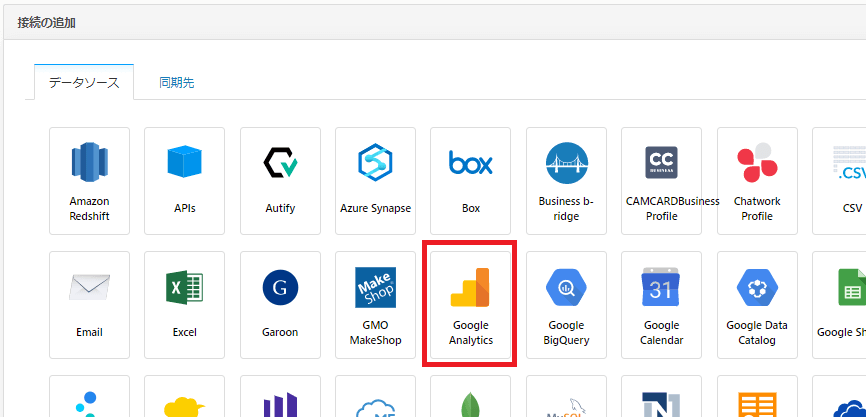Select the Google Data Catalog tile
The height and width of the screenshot is (417, 866).
pos(757,305)
